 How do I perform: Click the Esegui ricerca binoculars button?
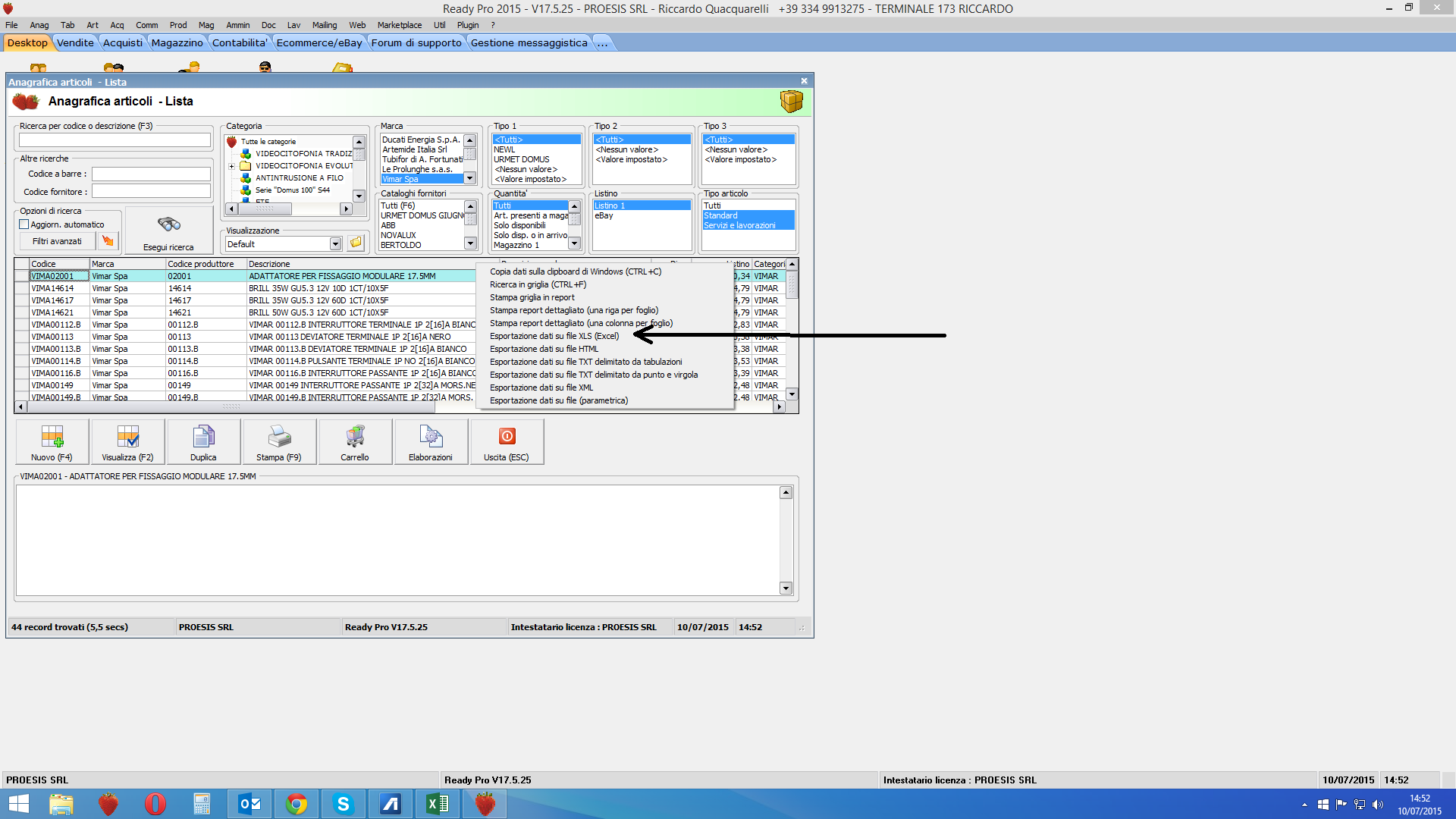pos(168,232)
